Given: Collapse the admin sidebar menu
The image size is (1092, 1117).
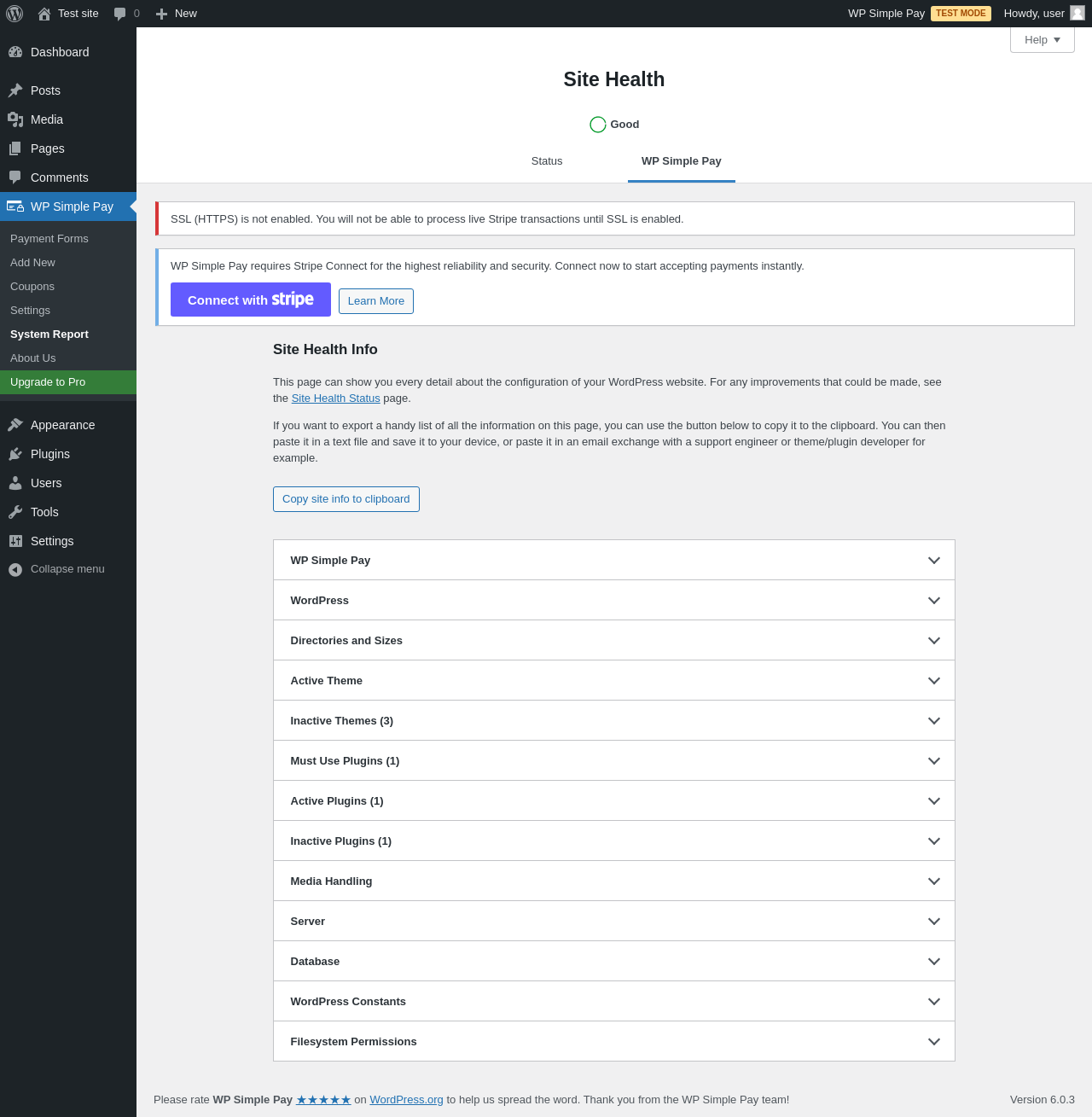Looking at the screenshot, I should point(56,569).
